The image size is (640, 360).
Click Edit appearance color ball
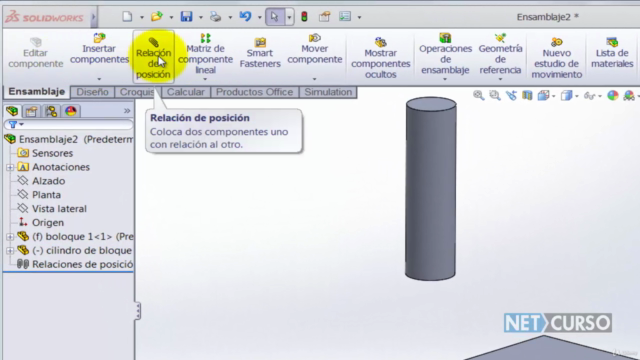point(613,96)
